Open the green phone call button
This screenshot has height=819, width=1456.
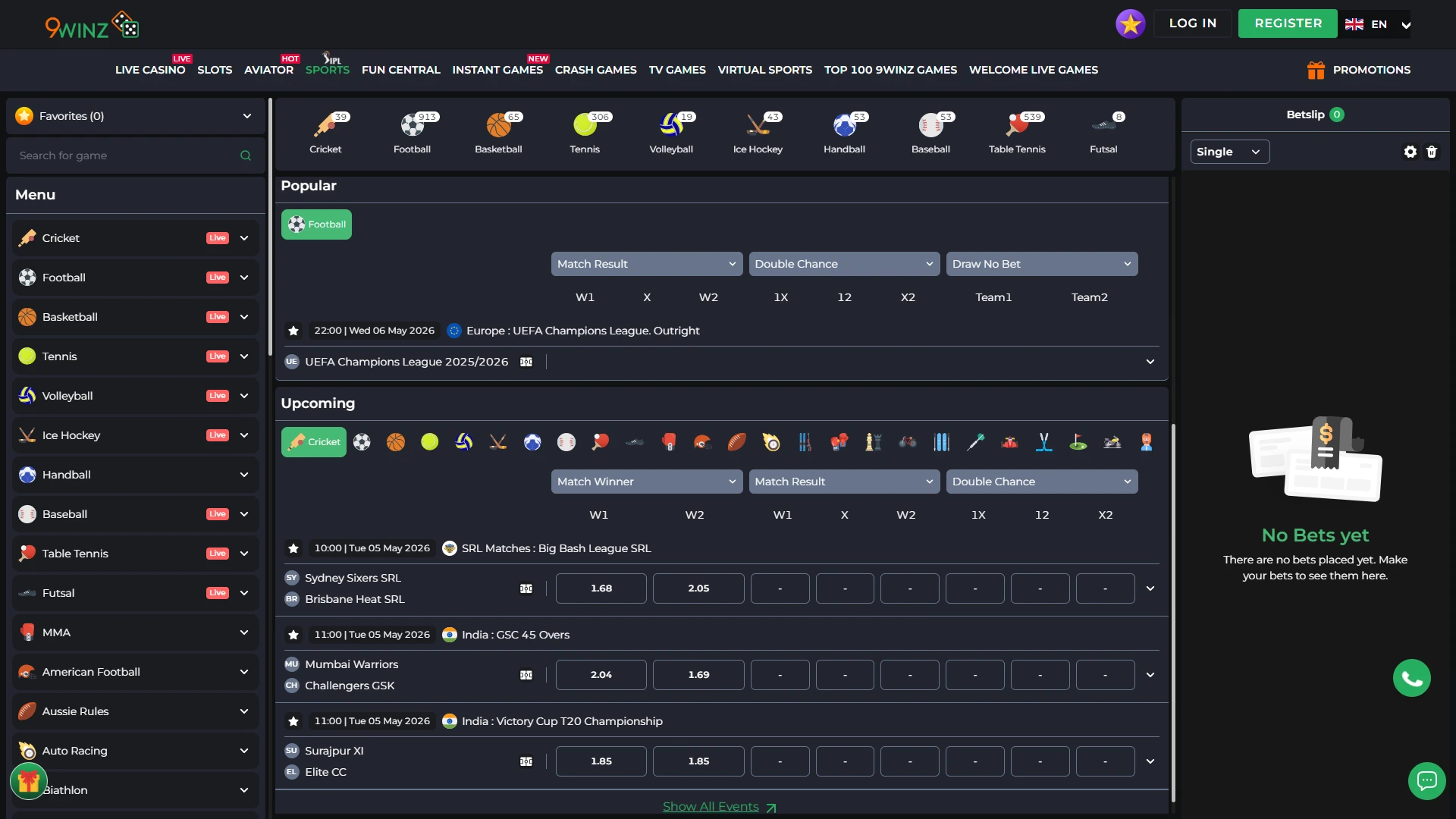1412,678
